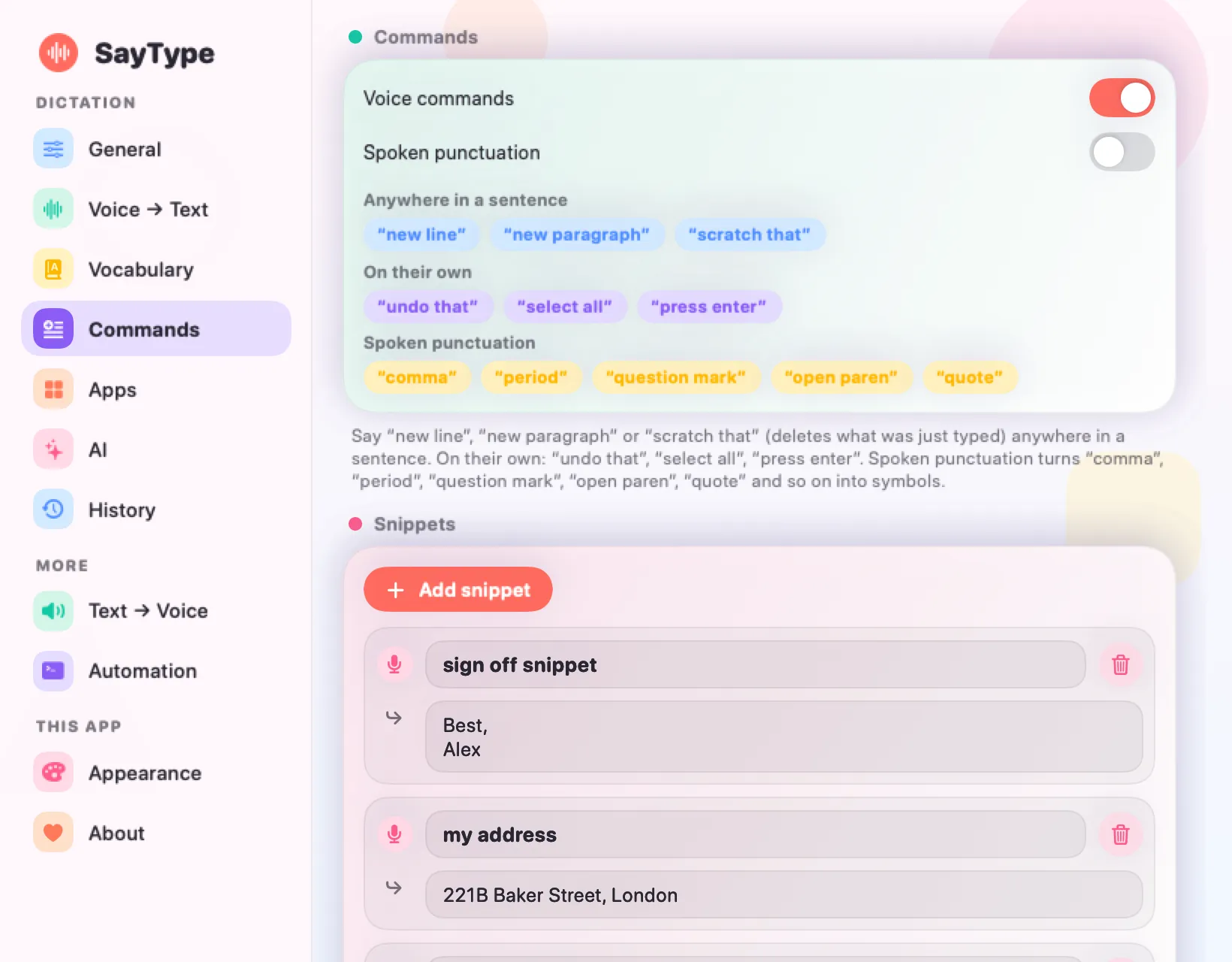Viewport: 1232px width, 962px height.
Task: Click the "scratch that" command chip
Action: (x=750, y=234)
